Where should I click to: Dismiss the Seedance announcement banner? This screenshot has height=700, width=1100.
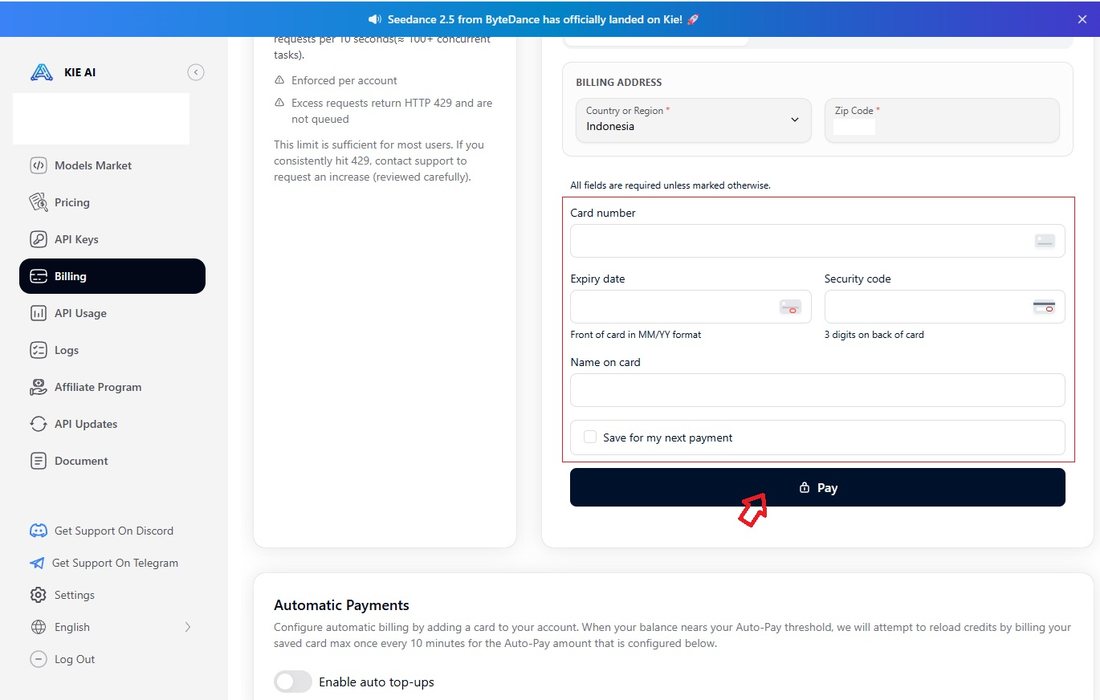(x=1082, y=20)
